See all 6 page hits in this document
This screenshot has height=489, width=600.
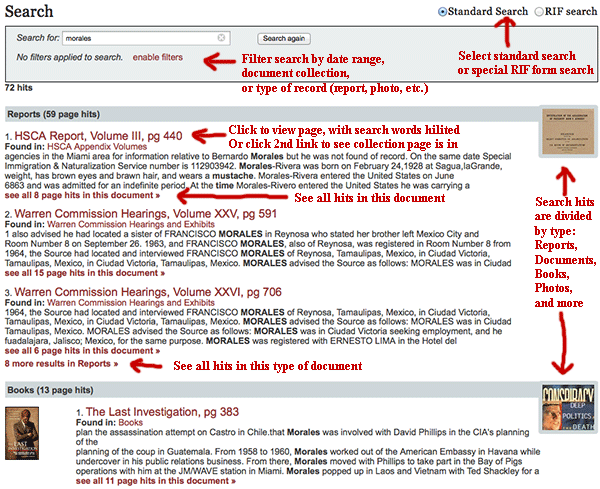[82, 351]
